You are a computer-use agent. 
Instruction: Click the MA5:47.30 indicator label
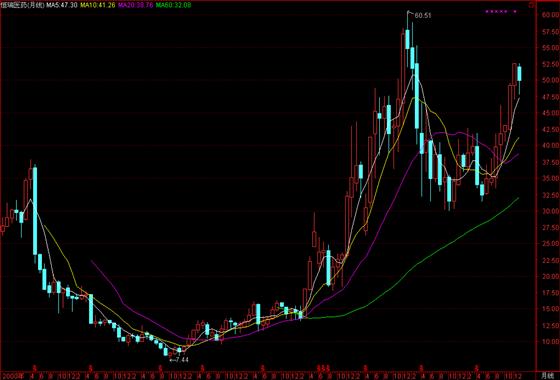pos(62,5)
